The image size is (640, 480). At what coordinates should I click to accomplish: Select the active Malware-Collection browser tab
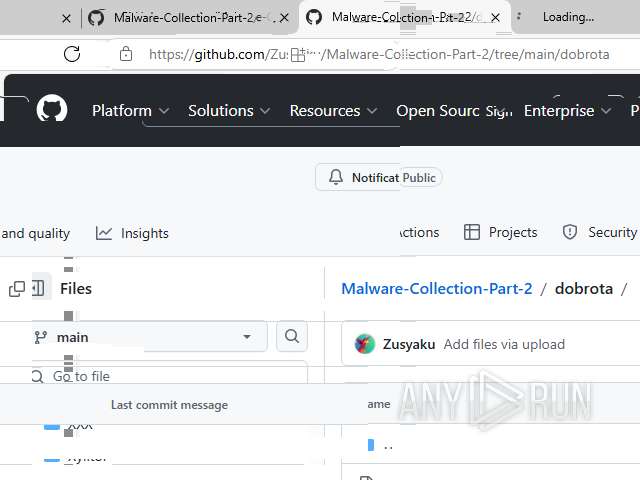(404, 18)
